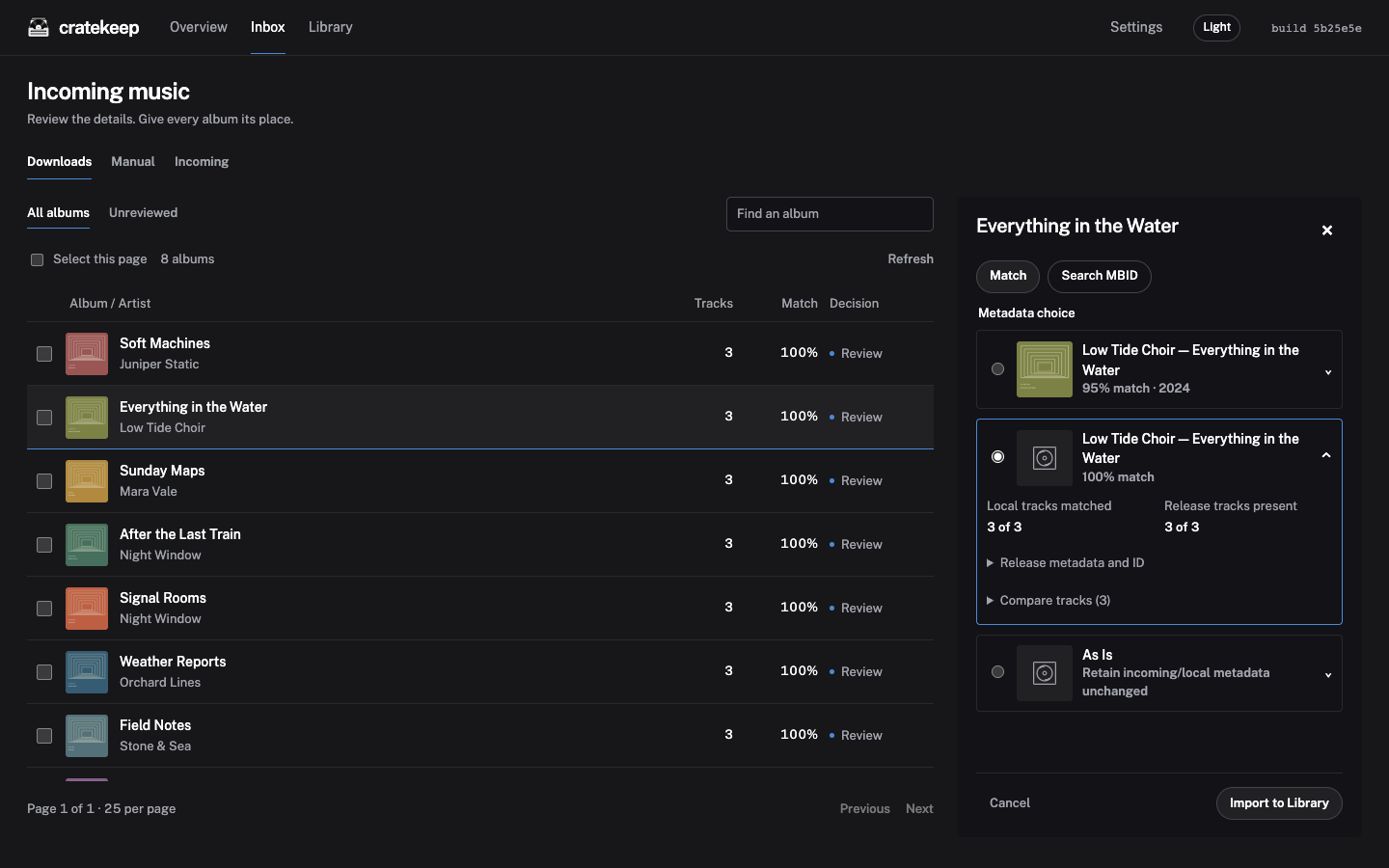Select the 100% match metadata radio button

pyautogui.click(x=998, y=457)
